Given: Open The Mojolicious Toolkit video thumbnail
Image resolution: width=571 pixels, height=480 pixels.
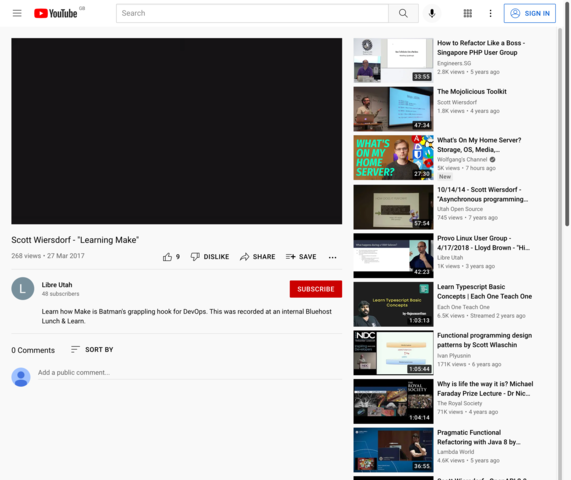Looking at the screenshot, I should pyautogui.click(x=393, y=109).
